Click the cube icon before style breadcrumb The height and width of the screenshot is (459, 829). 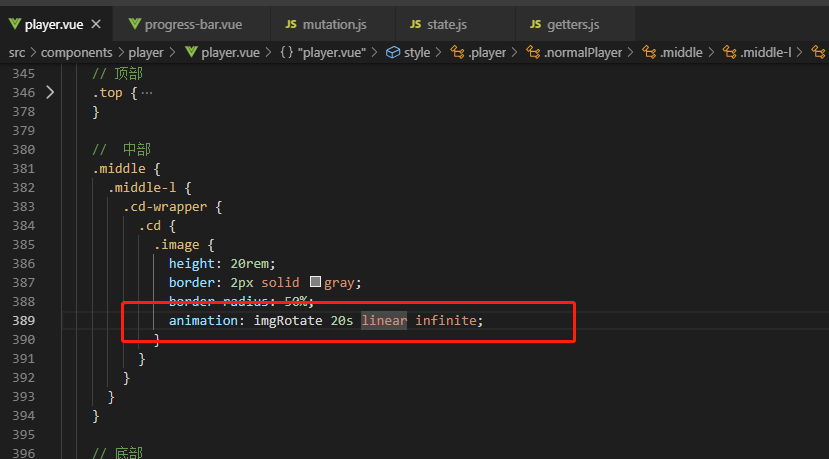[x=393, y=52]
